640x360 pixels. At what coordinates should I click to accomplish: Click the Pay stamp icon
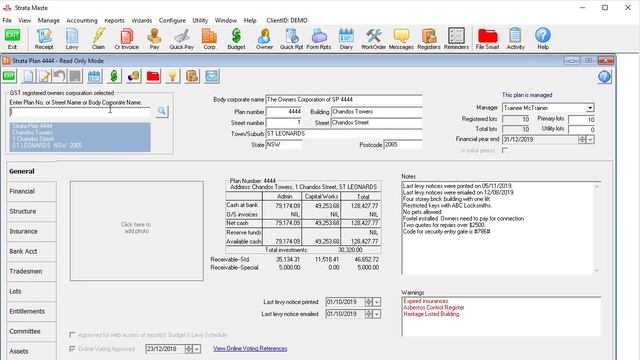coord(154,36)
